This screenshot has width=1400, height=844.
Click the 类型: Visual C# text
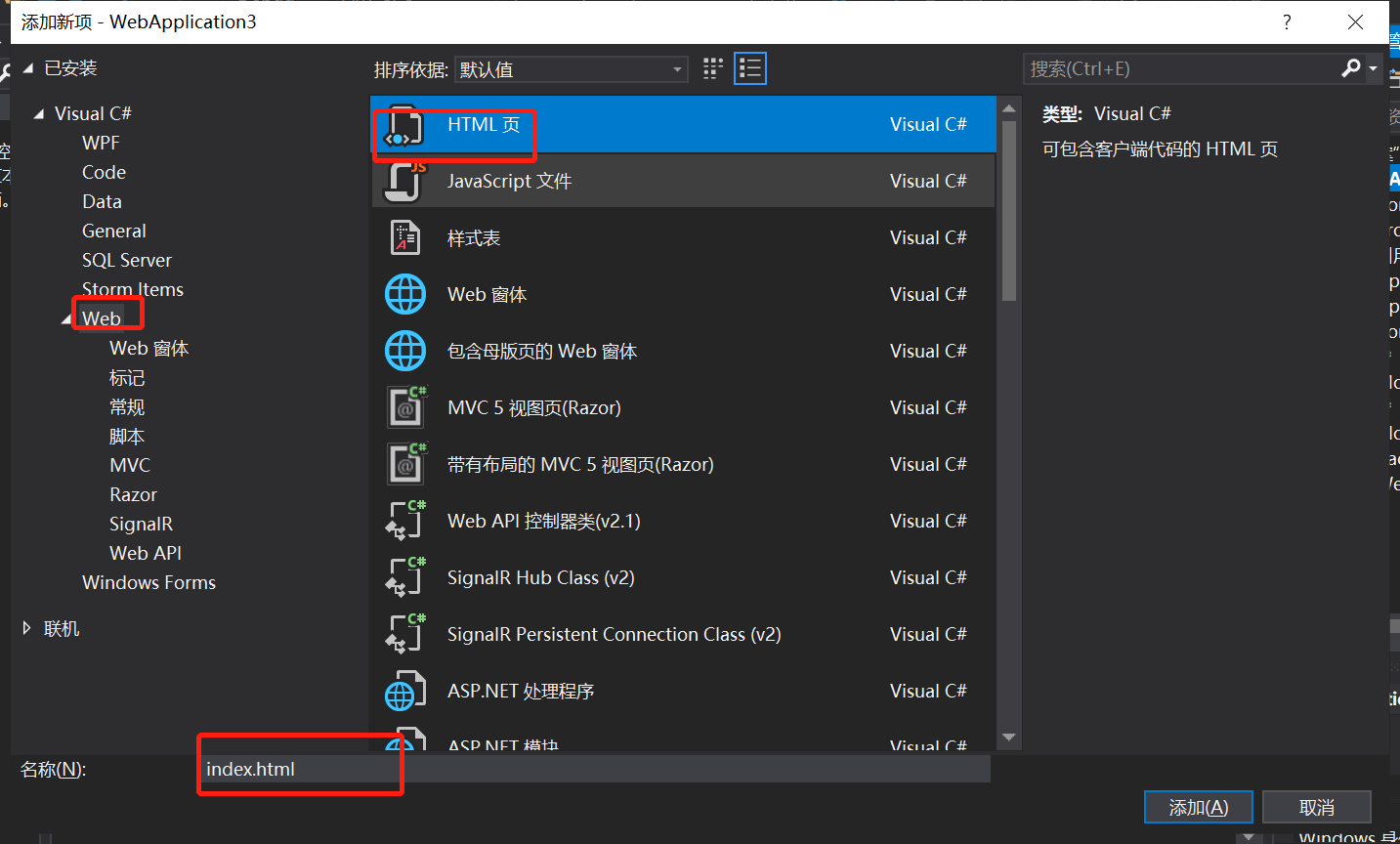point(1106,113)
